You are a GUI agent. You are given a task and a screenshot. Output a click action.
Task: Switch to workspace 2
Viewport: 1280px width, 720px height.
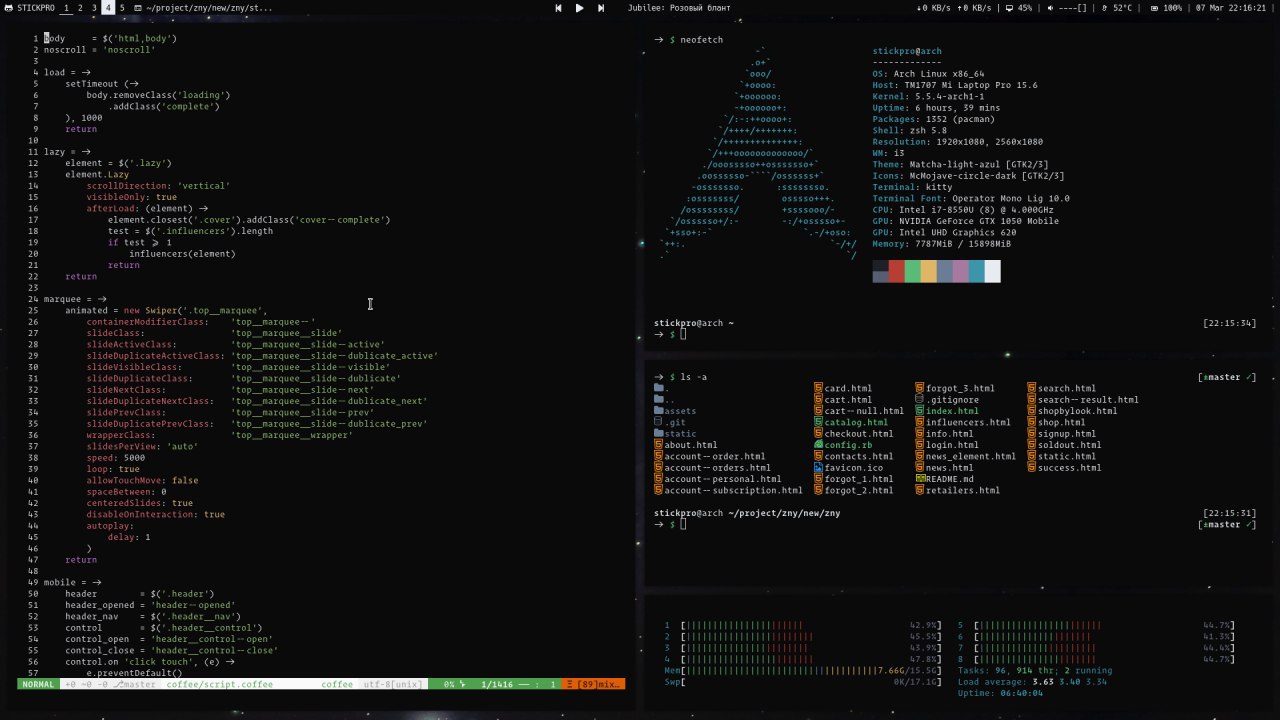81,8
